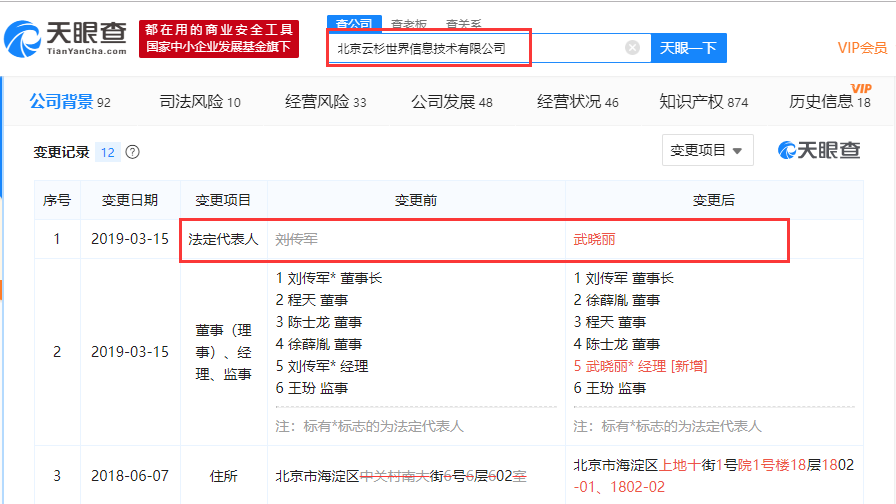Switch to the 查公司 search tab
896x504 pixels.
[x=354, y=24]
